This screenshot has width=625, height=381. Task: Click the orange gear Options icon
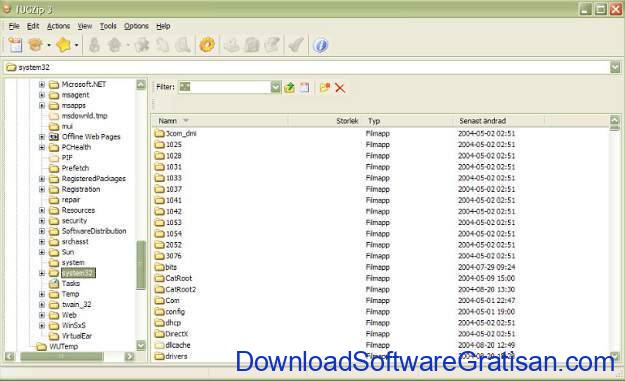click(207, 45)
